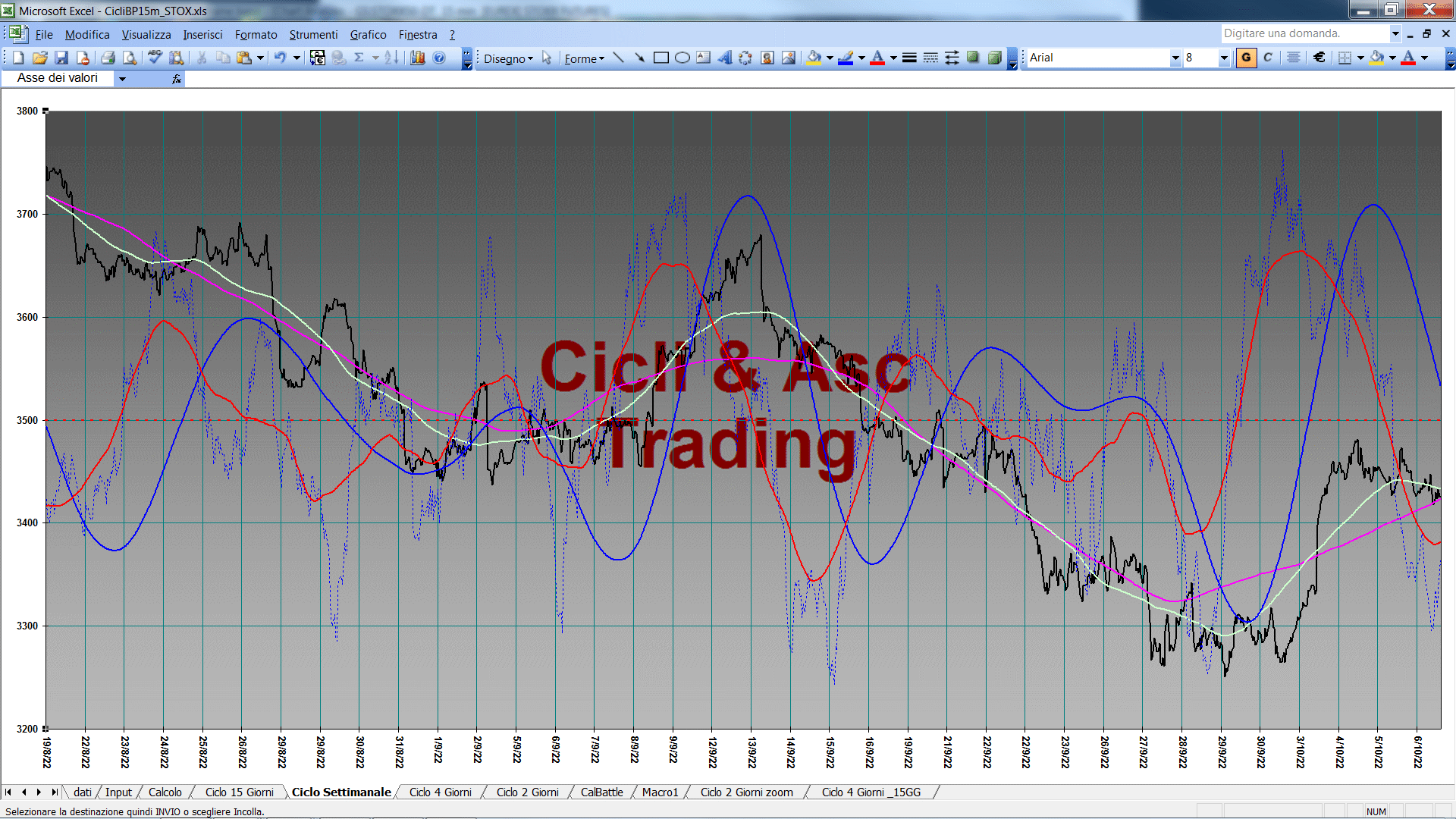Viewport: 1456px width, 819px height.
Task: Open the Inserisci menu
Action: [202, 35]
